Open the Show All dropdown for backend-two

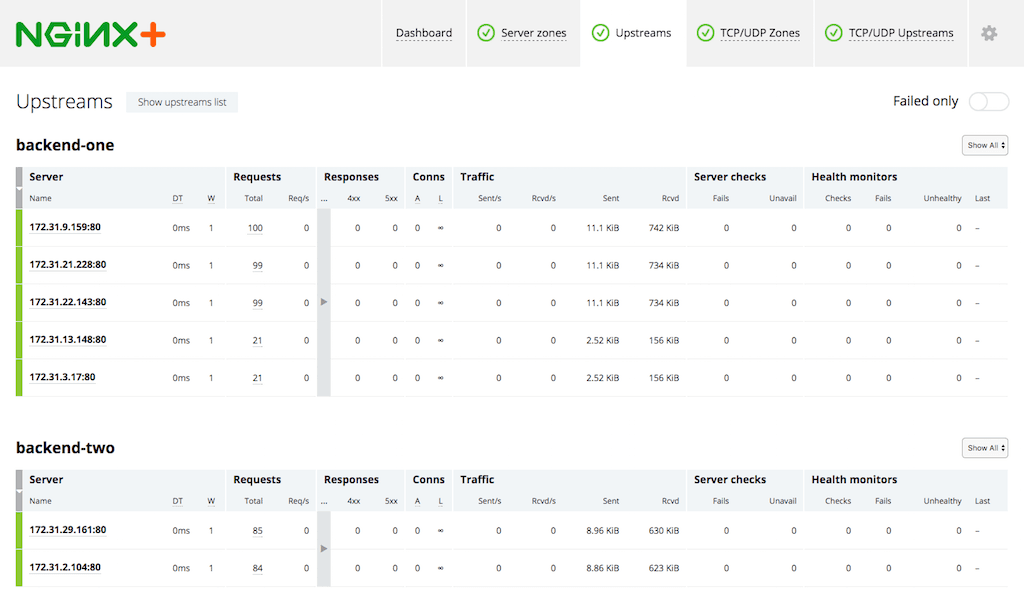984,447
